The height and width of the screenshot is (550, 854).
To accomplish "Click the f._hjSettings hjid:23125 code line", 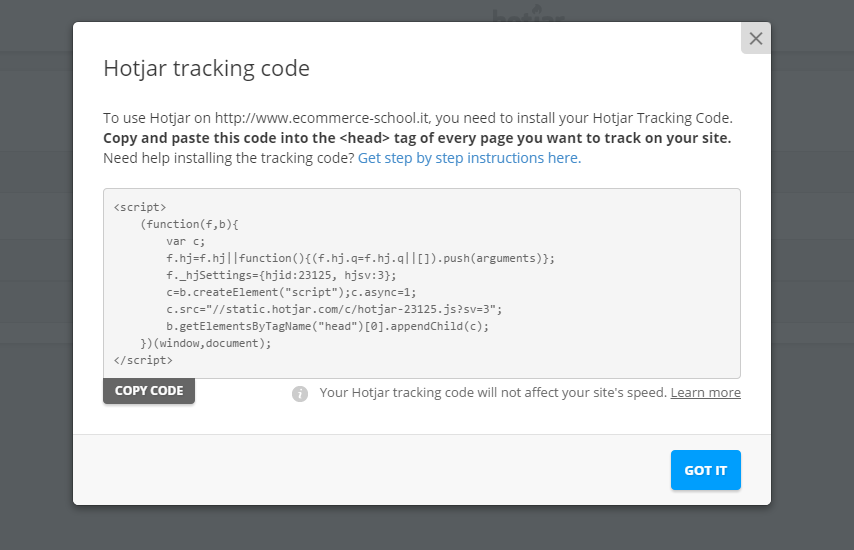I will pyautogui.click(x=281, y=275).
